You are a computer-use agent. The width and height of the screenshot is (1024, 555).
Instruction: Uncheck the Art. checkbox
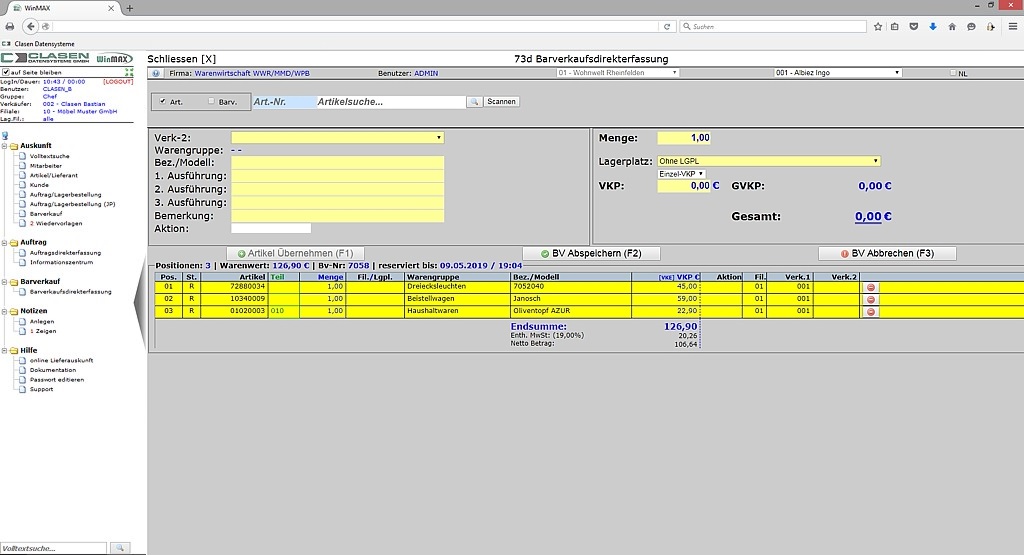163,101
